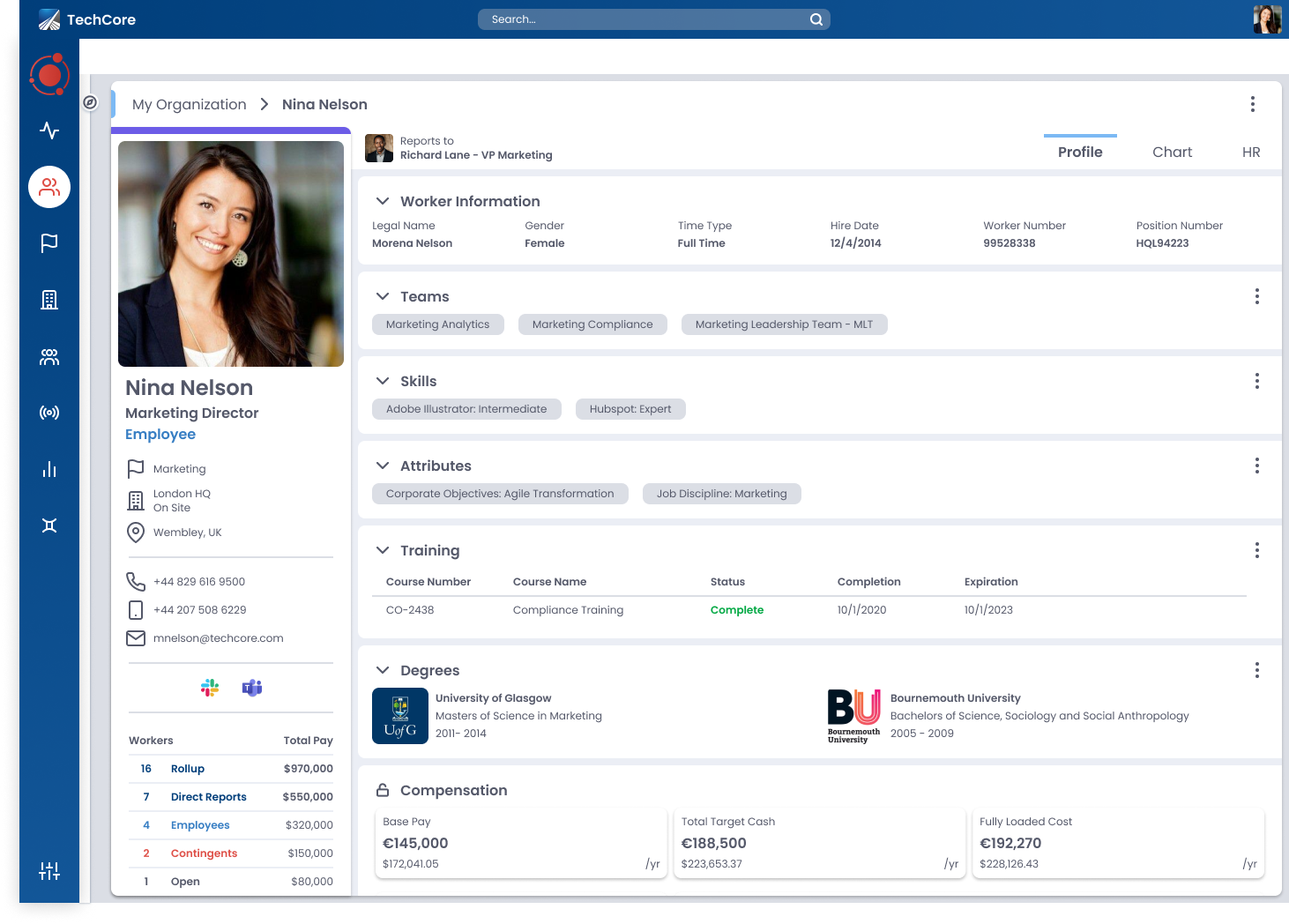Select the people icon in sidebar
Image resolution: width=1289 pixels, height=924 pixels.
(49, 187)
